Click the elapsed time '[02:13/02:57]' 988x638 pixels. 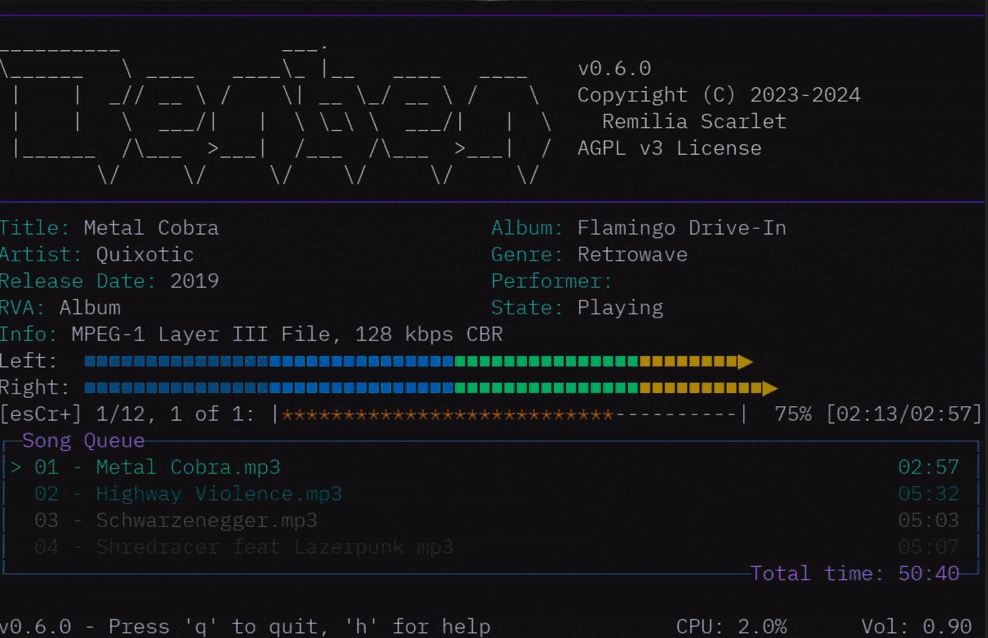click(904, 414)
